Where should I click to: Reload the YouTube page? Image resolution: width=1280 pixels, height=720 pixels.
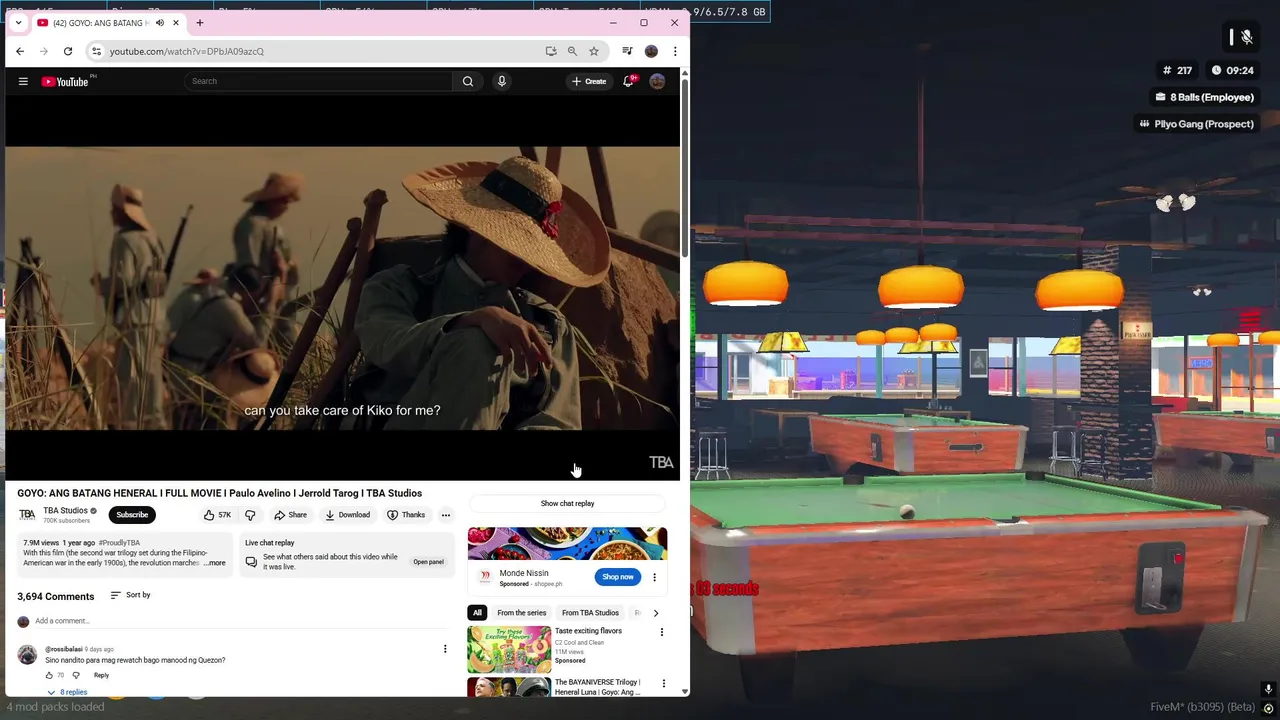(x=68, y=51)
